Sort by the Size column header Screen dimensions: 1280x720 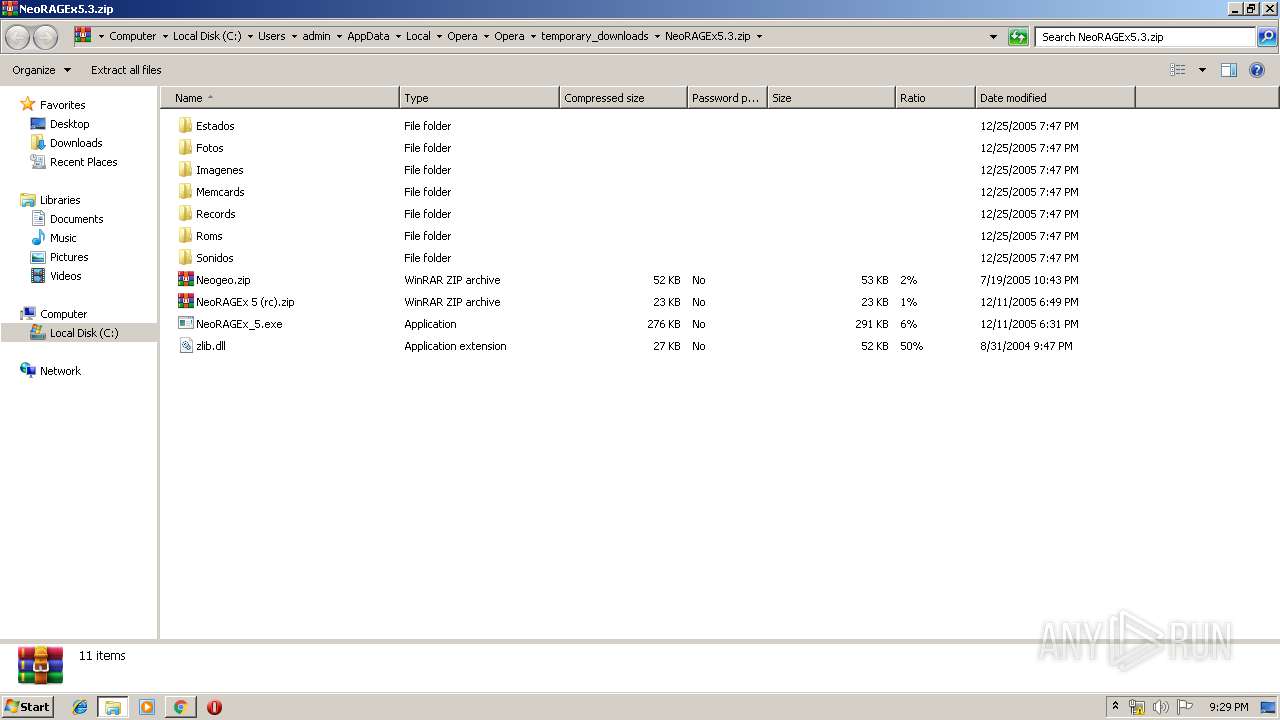pyautogui.click(x=831, y=98)
